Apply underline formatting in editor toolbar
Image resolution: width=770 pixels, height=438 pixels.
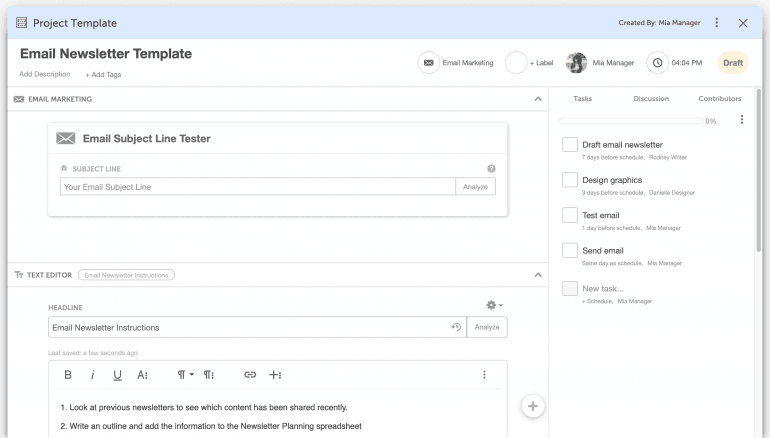(117, 375)
